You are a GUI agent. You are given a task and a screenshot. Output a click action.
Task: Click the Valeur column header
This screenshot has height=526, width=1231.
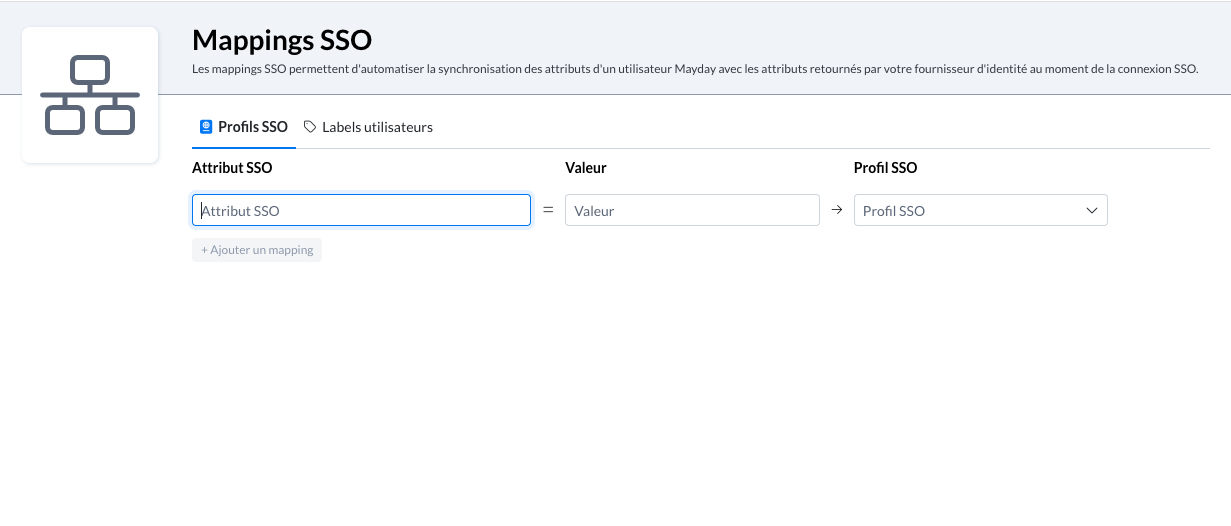point(586,168)
